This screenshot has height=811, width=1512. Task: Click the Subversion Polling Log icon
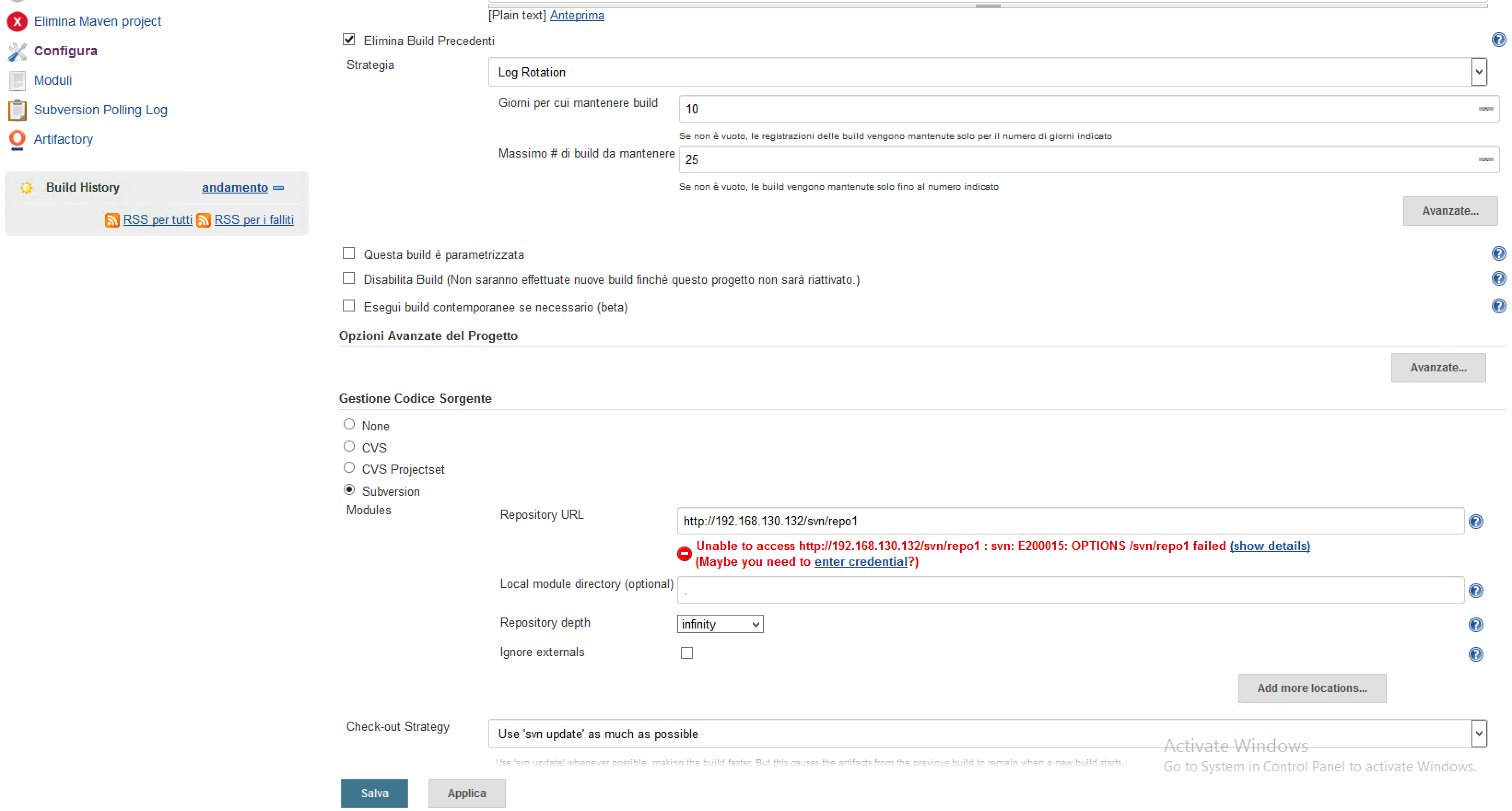pos(17,109)
